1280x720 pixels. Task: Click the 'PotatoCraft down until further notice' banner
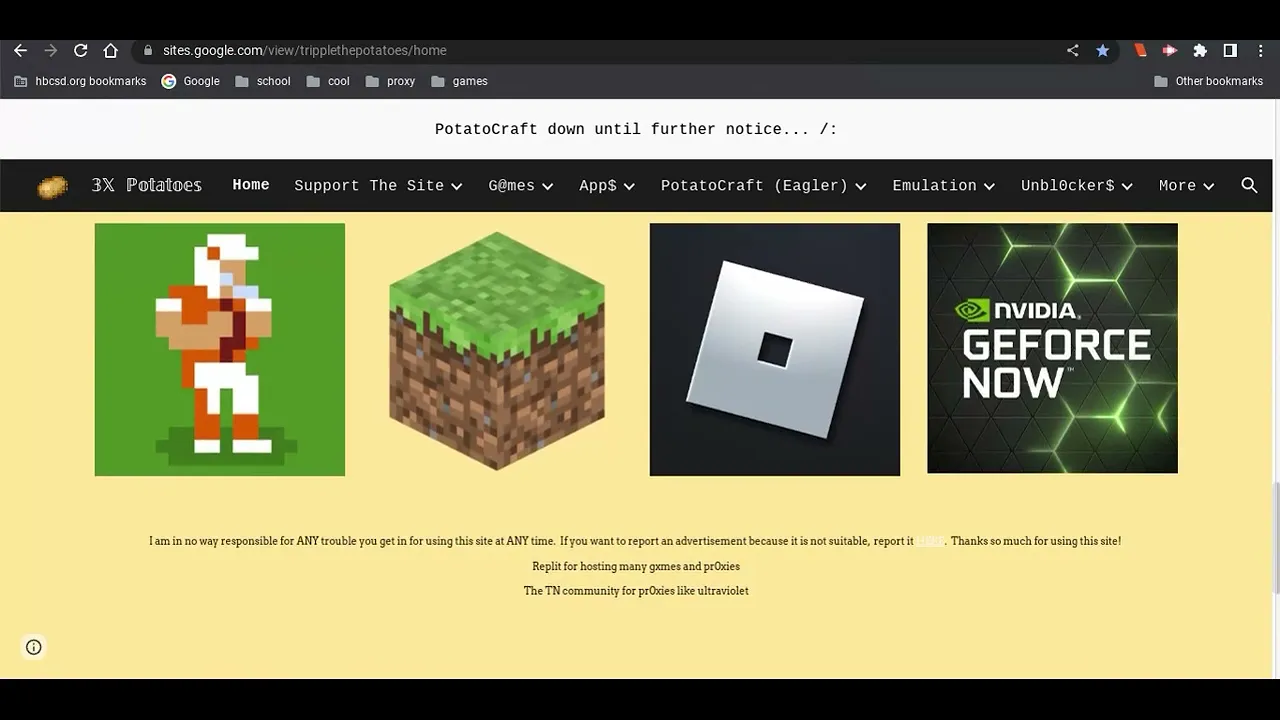coord(636,129)
